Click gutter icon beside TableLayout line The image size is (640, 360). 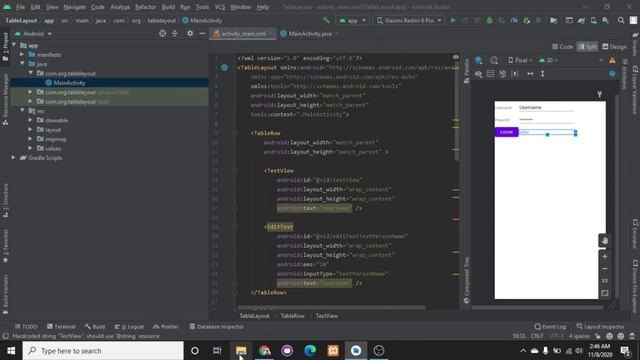click(x=224, y=67)
